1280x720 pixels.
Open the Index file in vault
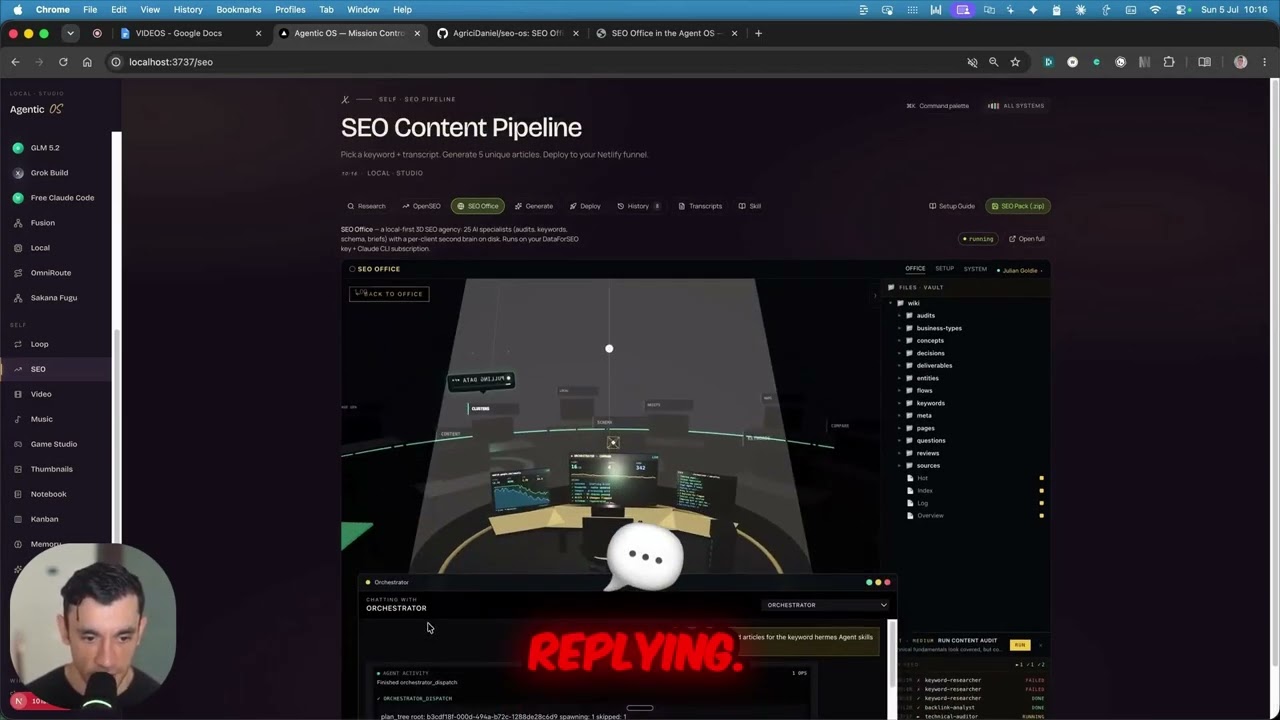pyautogui.click(x=925, y=491)
